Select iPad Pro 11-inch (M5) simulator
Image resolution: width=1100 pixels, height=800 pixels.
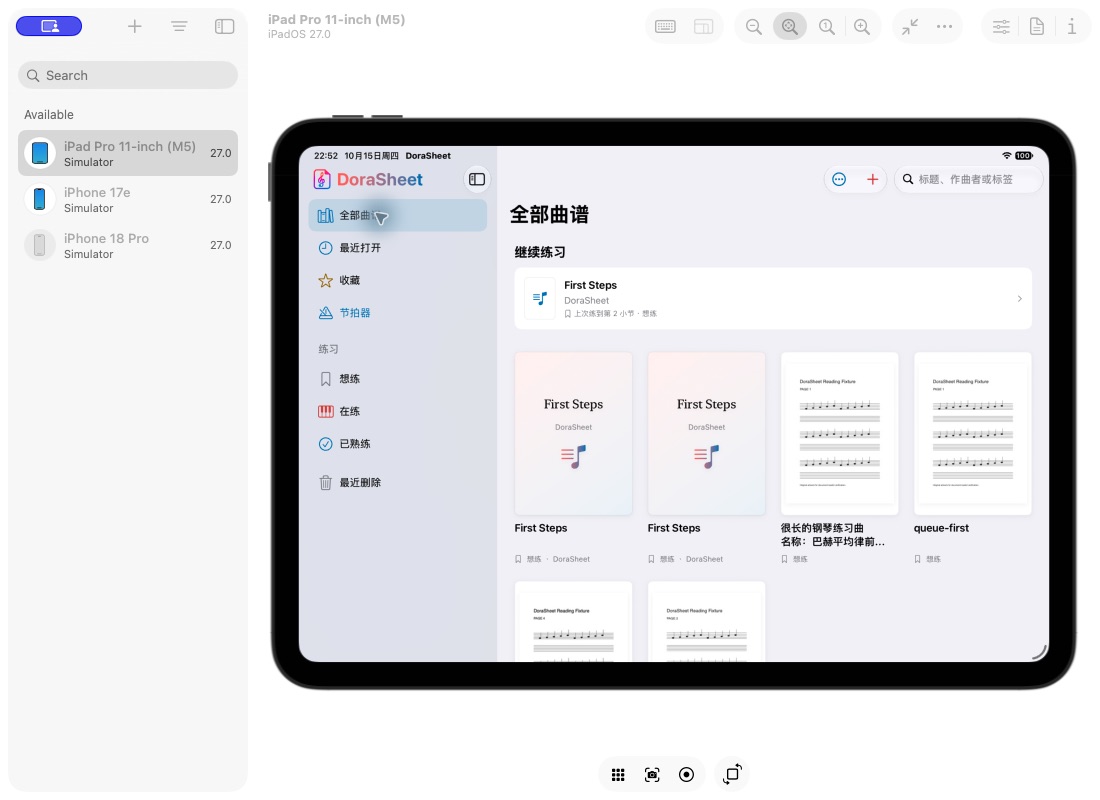128,153
